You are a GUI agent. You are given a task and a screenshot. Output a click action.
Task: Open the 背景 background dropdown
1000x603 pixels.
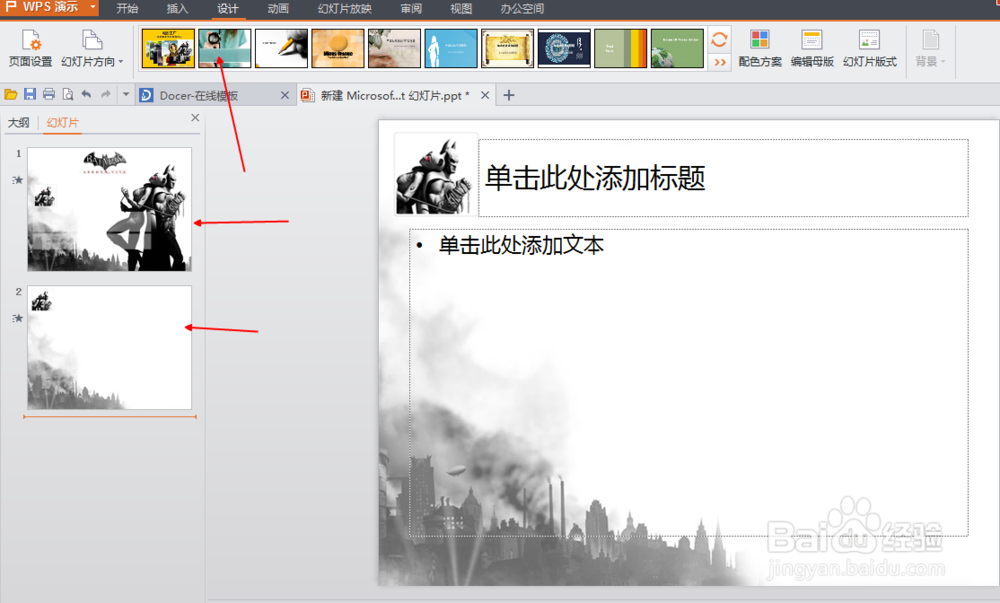[x=930, y=48]
